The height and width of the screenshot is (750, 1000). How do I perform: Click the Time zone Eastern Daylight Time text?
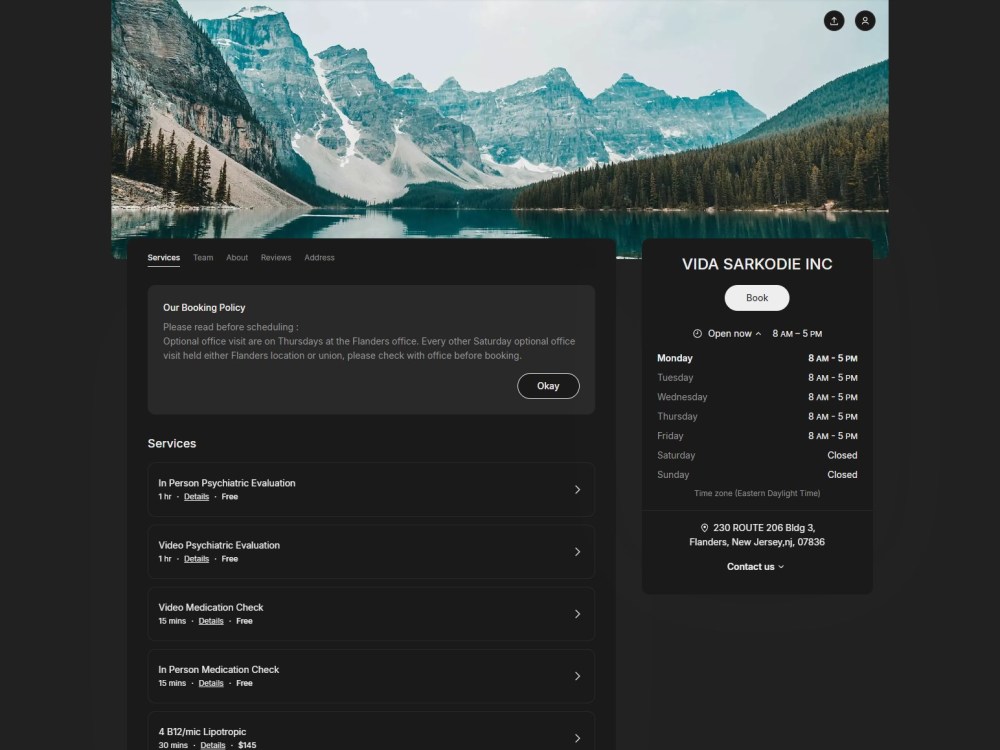(757, 493)
